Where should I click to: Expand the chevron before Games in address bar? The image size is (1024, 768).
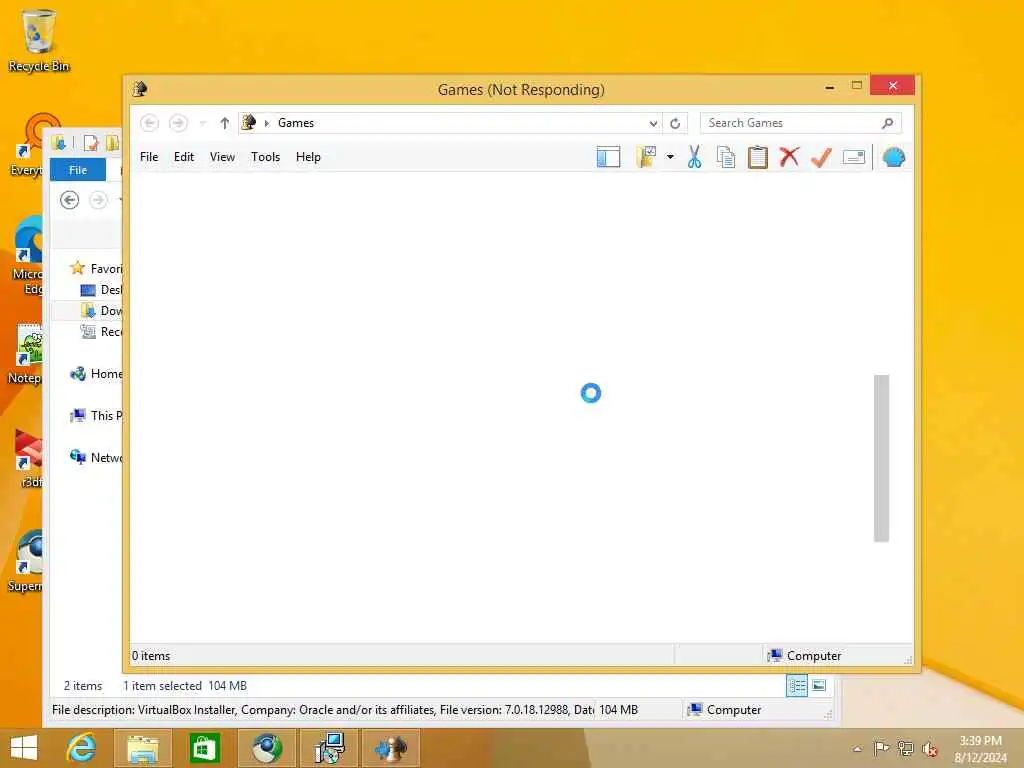pyautogui.click(x=266, y=123)
